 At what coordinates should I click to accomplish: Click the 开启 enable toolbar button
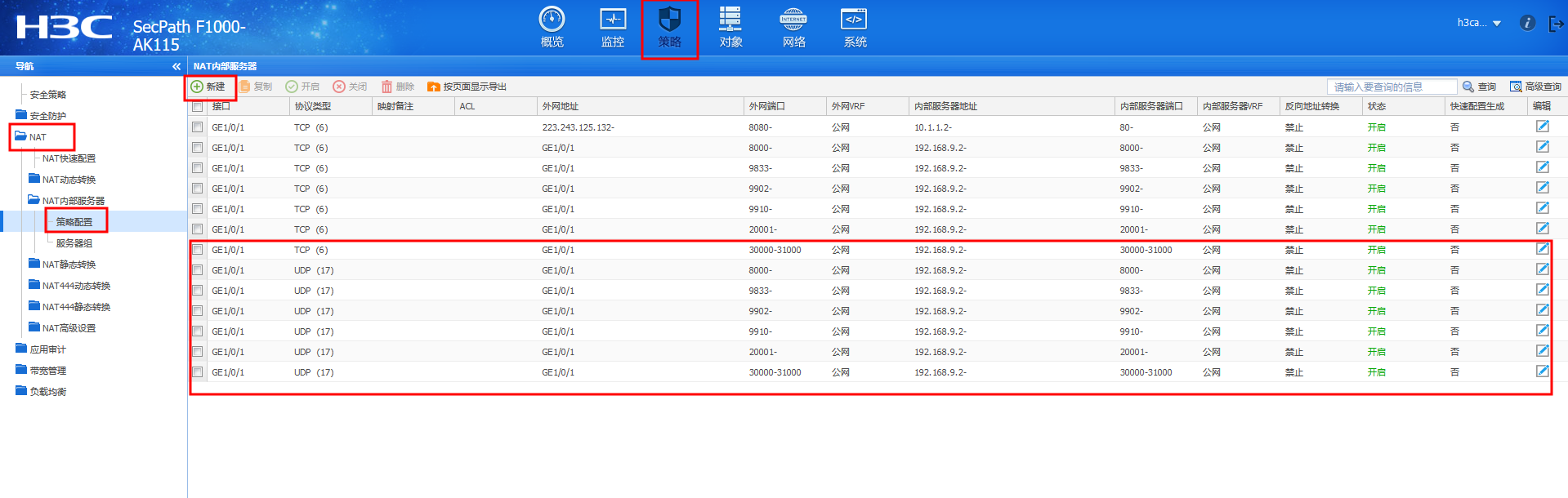pos(302,87)
